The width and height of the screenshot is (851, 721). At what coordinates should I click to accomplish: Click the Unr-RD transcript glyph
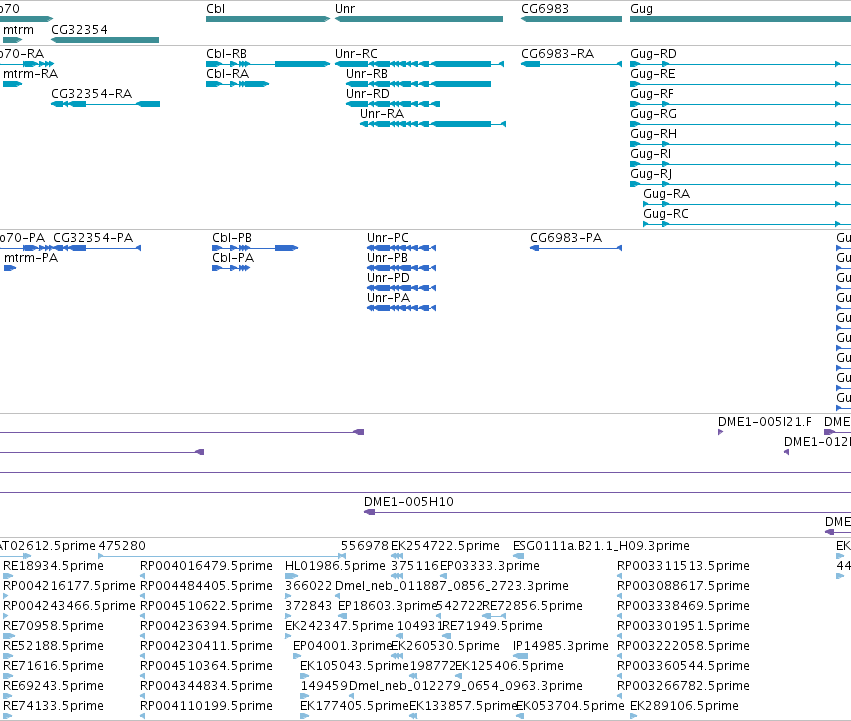pos(393,104)
